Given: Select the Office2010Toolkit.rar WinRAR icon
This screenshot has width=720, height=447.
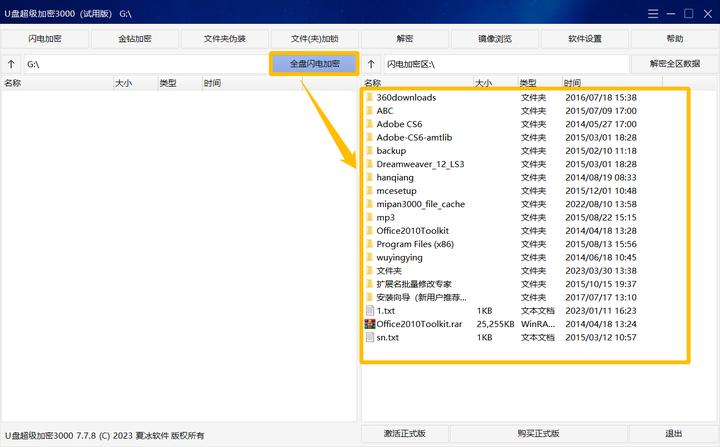Looking at the screenshot, I should [370, 324].
